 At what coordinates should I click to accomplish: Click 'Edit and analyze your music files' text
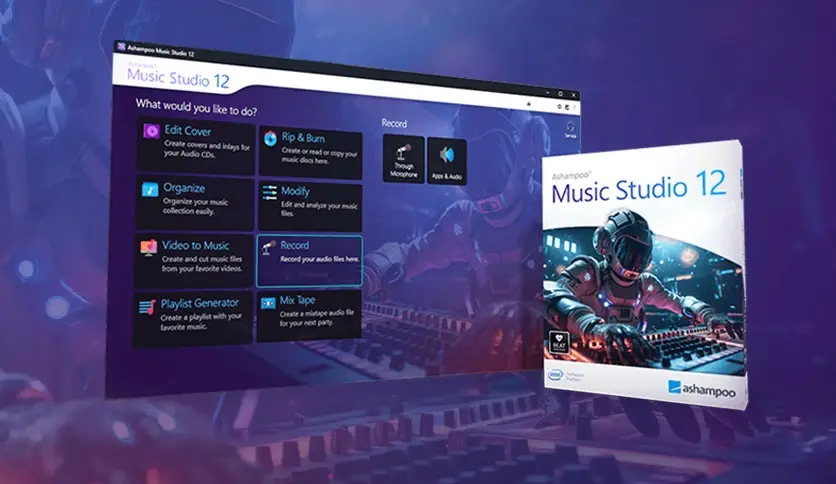pos(319,208)
